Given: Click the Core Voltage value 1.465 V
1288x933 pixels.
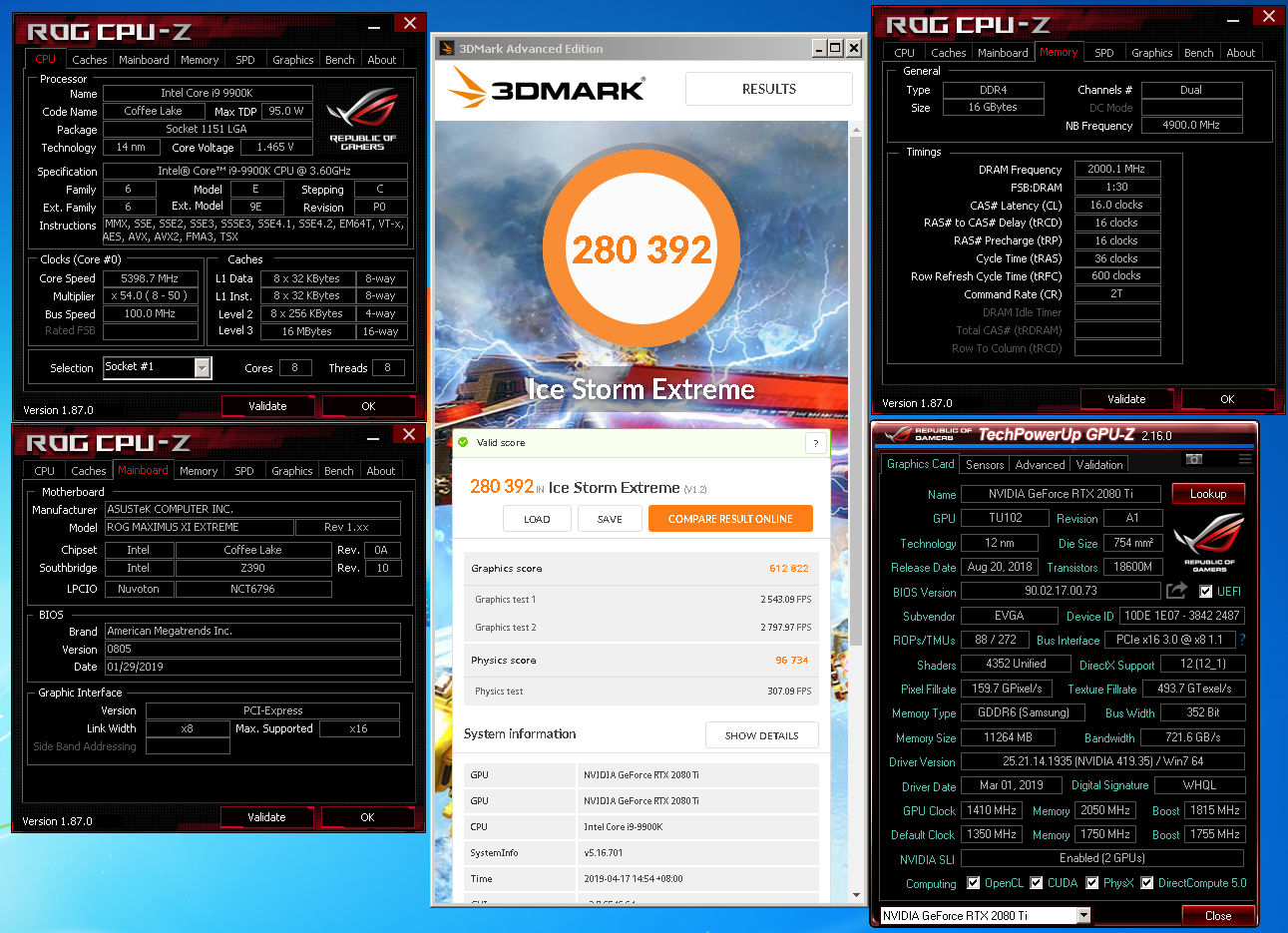Looking at the screenshot, I should (275, 147).
